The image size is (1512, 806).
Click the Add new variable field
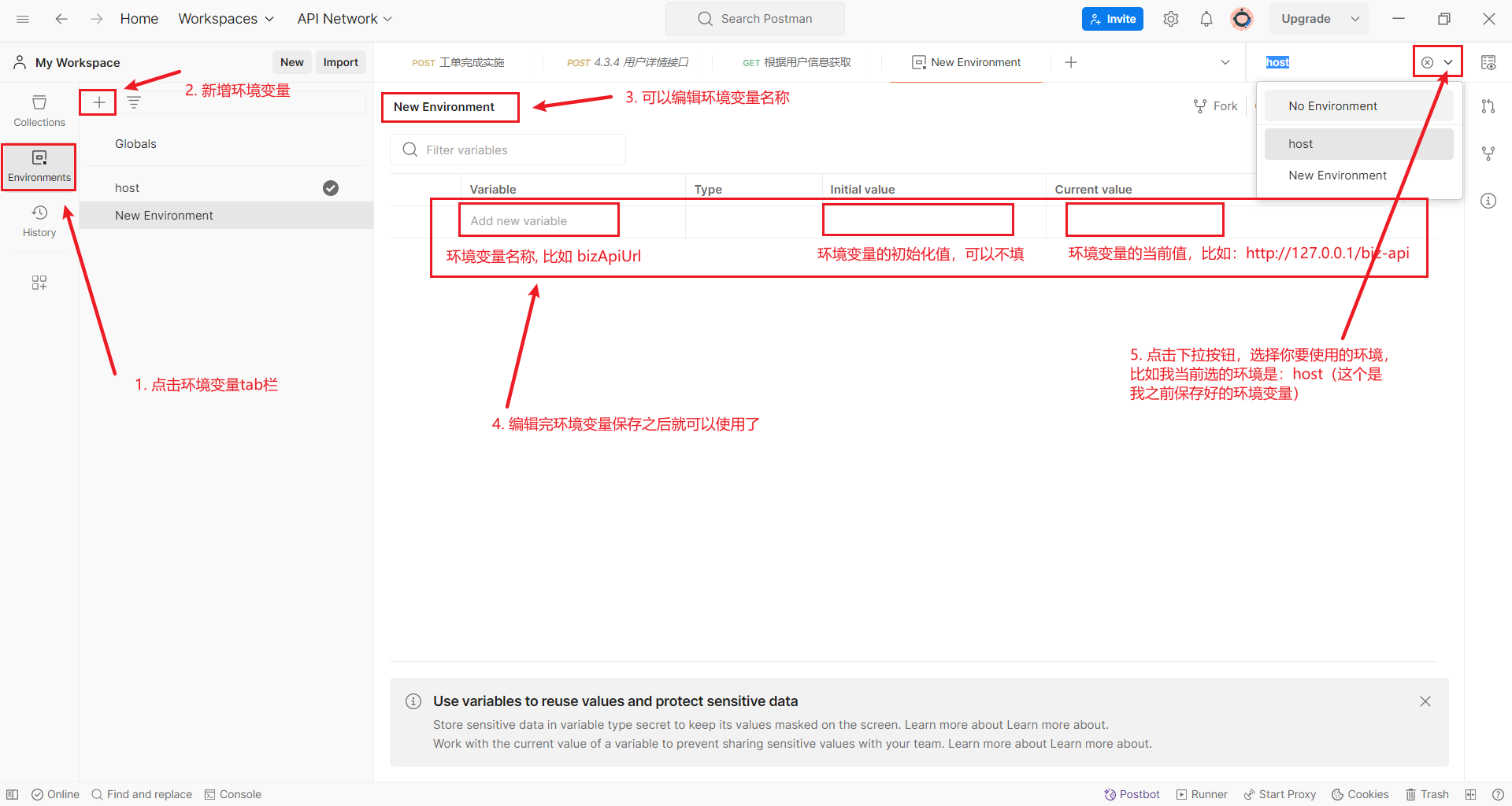pos(573,221)
